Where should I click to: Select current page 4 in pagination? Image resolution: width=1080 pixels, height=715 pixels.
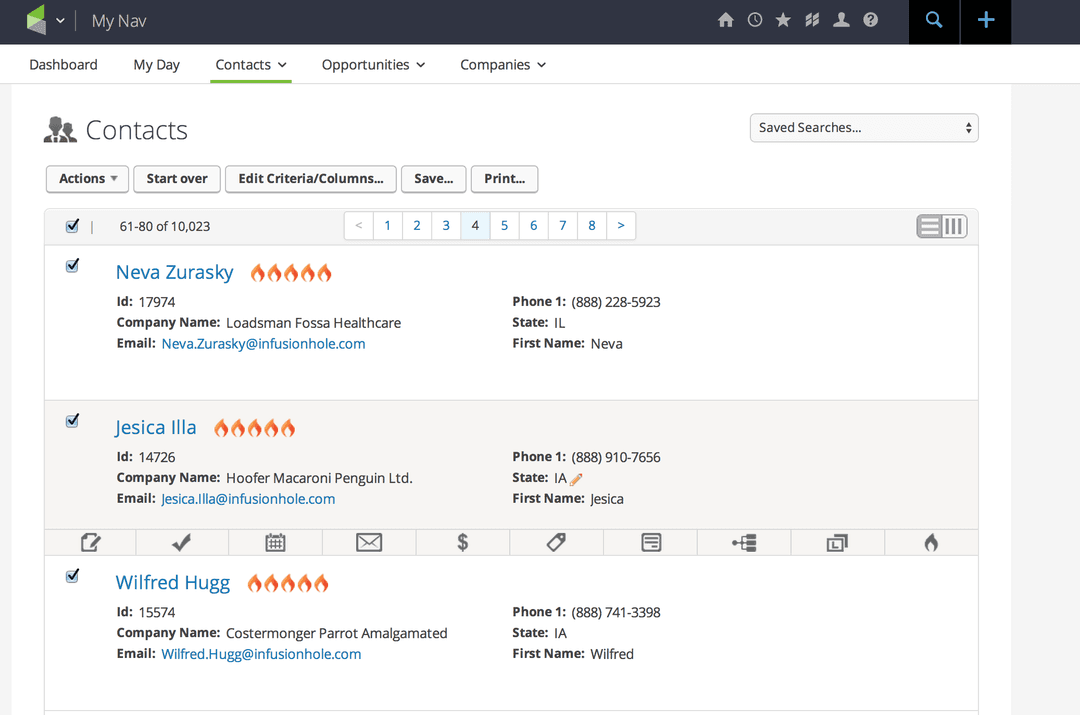tap(475, 226)
